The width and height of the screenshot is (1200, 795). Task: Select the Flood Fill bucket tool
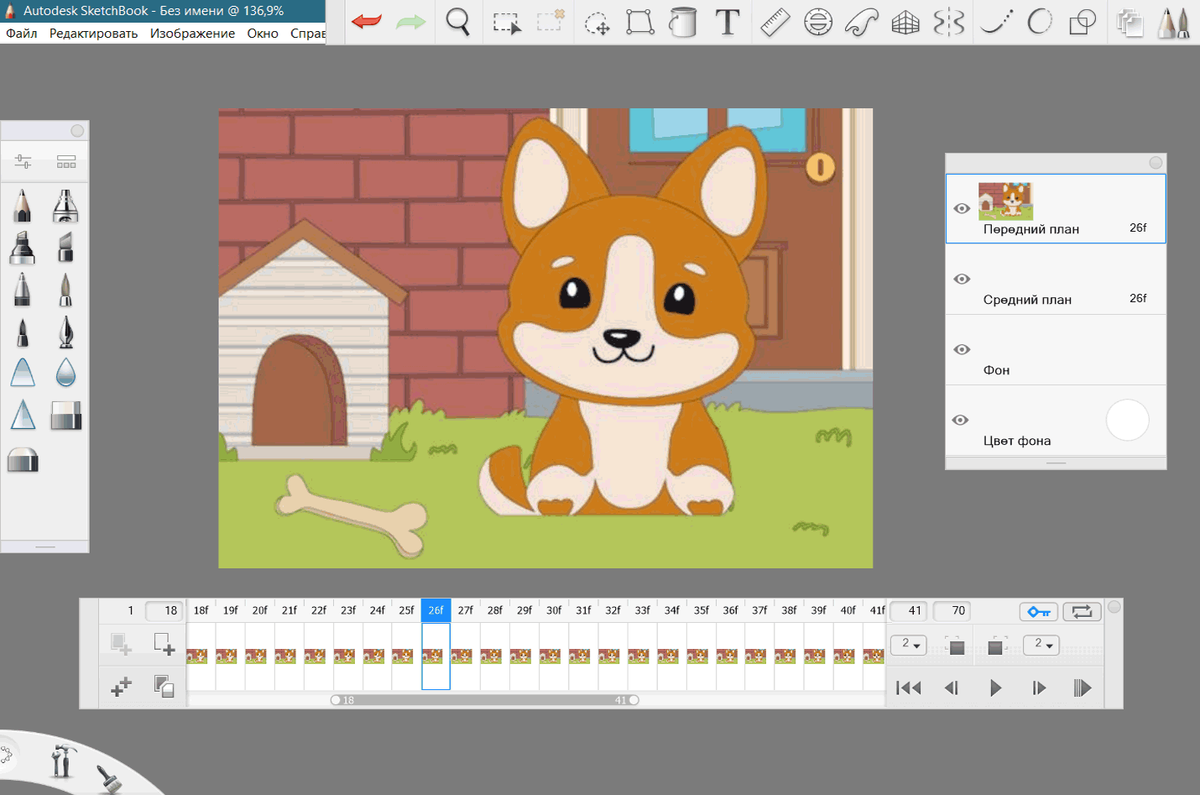click(x=683, y=22)
